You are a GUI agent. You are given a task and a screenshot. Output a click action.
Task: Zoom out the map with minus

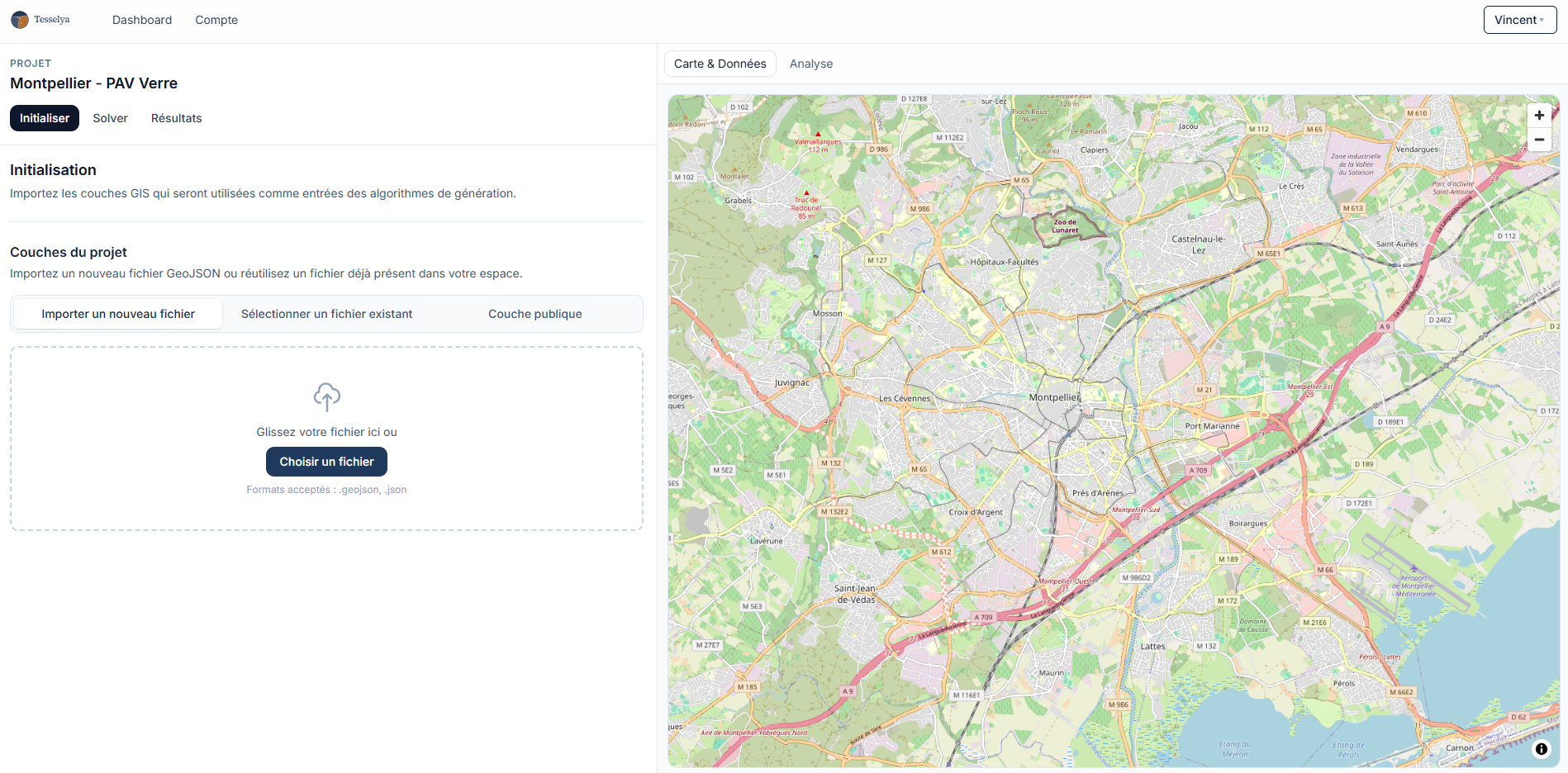(x=1539, y=140)
